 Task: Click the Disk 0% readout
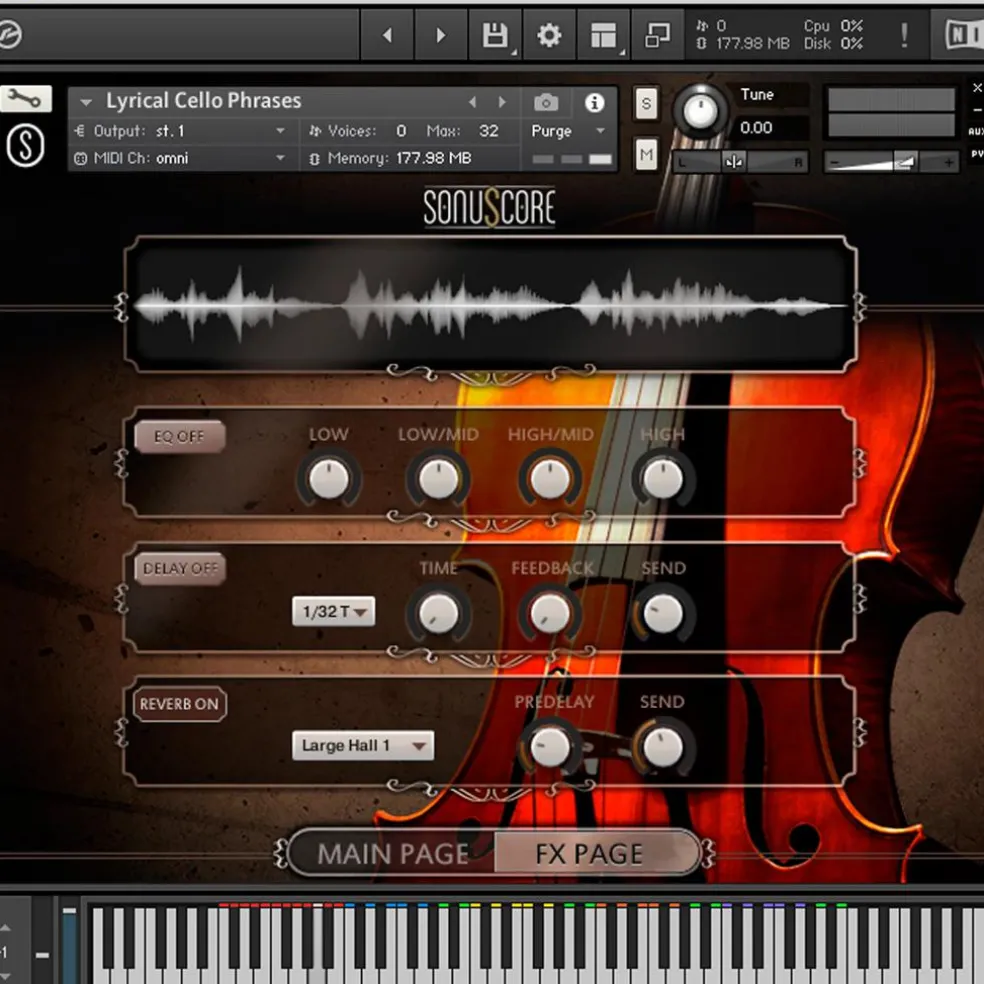[833, 43]
